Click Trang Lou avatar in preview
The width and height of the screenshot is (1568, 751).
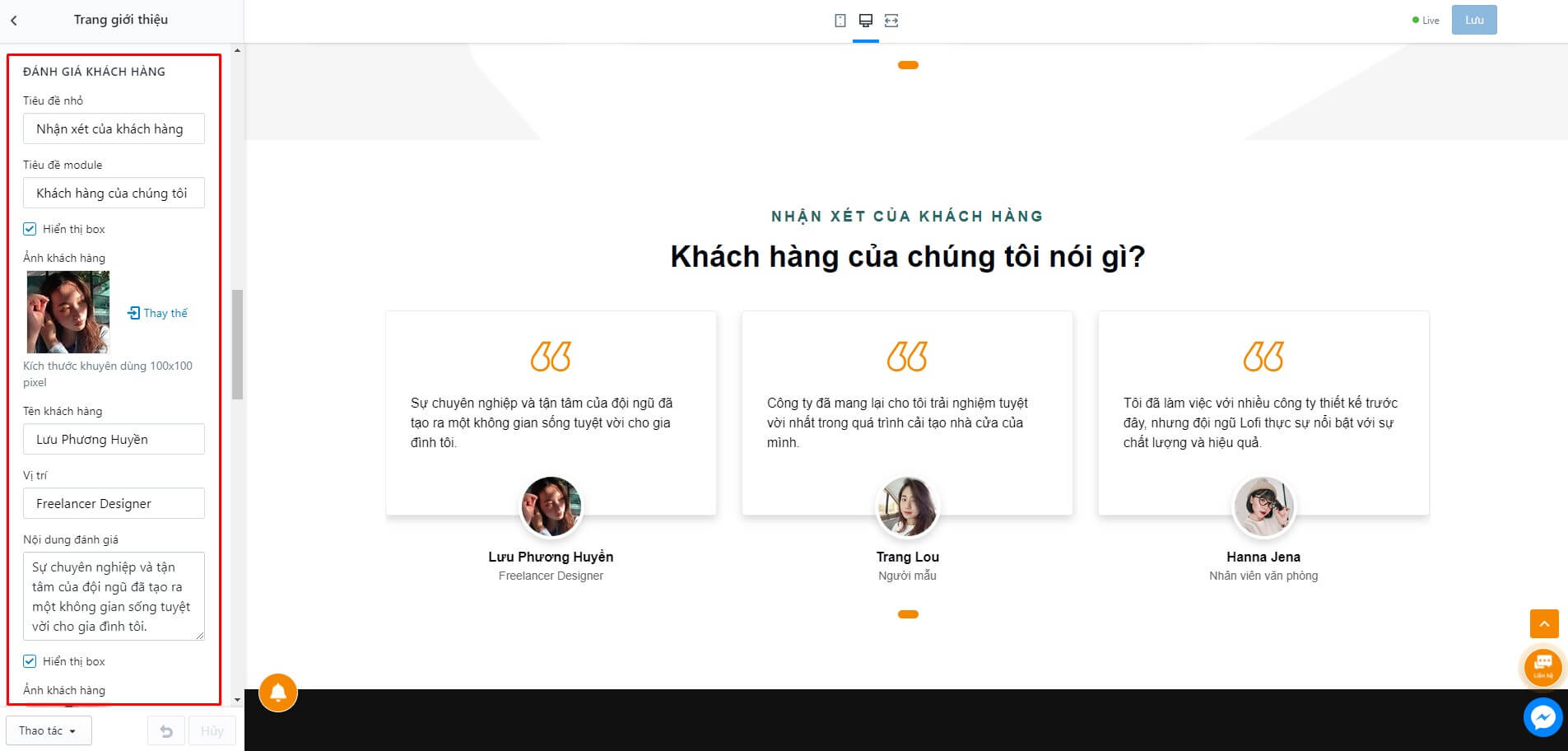tap(907, 506)
